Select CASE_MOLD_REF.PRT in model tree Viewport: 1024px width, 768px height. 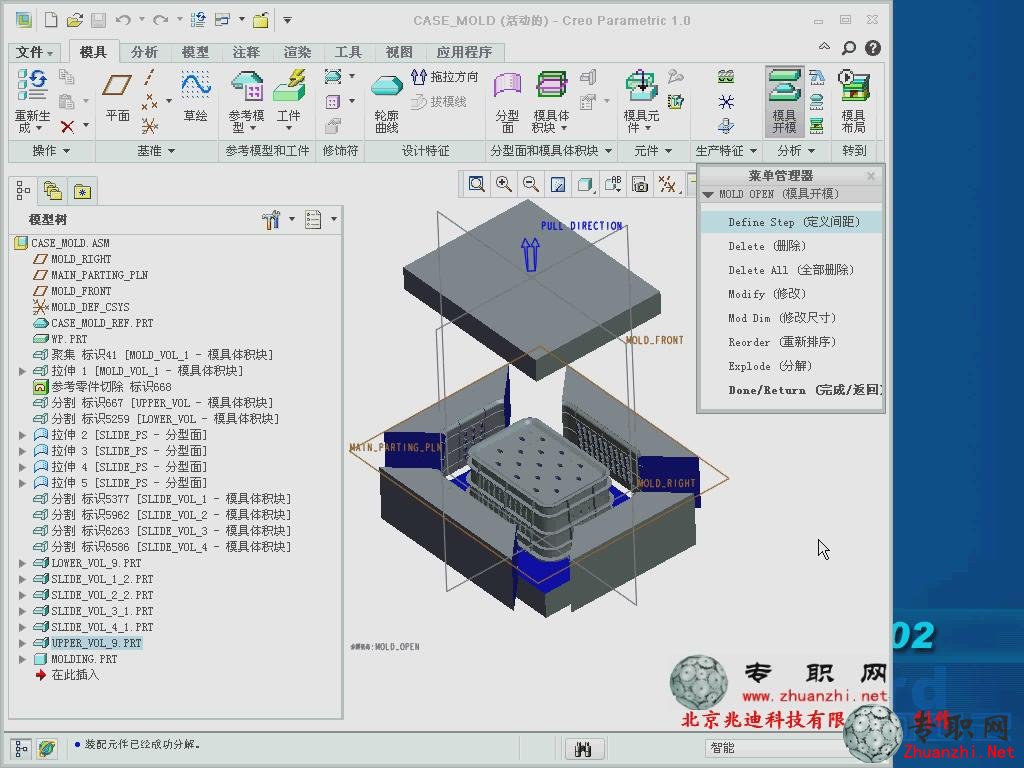tap(102, 323)
